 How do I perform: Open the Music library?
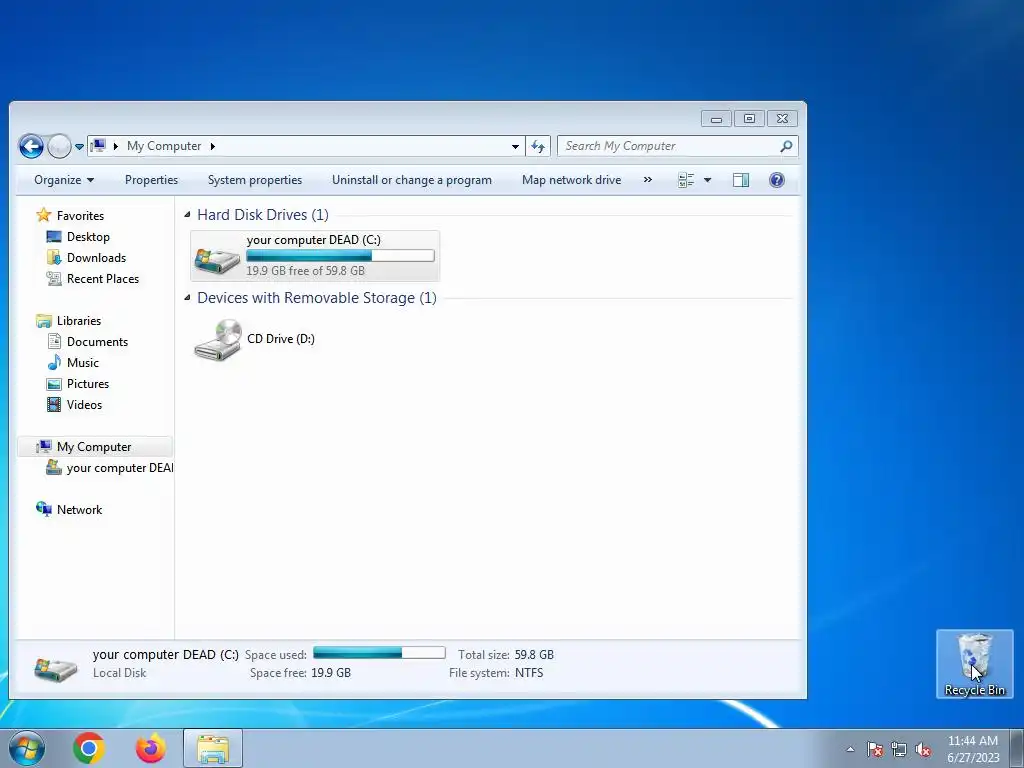tap(83, 362)
